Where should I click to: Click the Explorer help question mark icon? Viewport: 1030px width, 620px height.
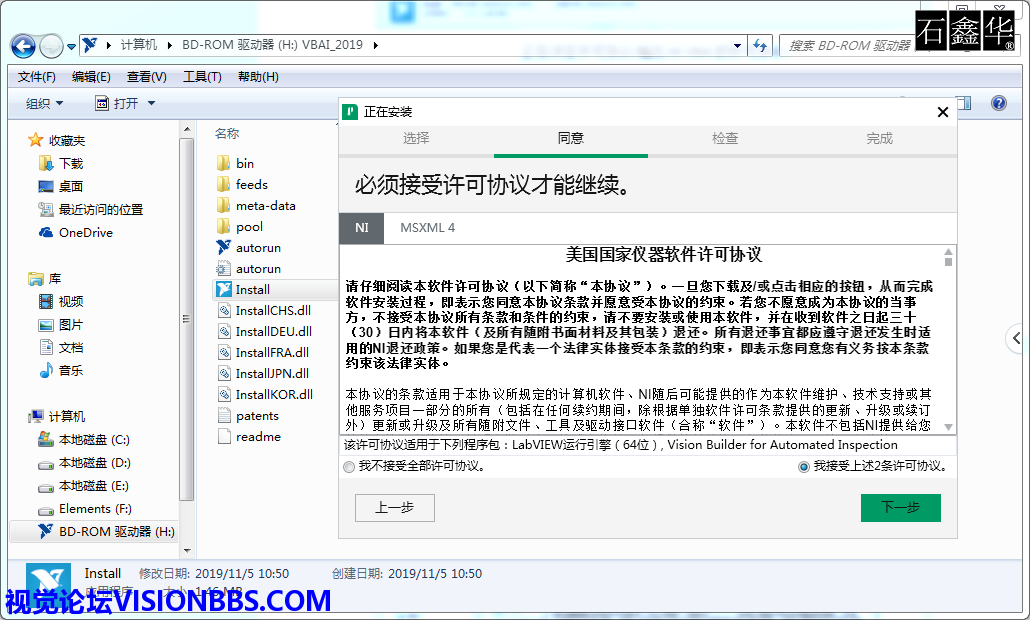998,103
